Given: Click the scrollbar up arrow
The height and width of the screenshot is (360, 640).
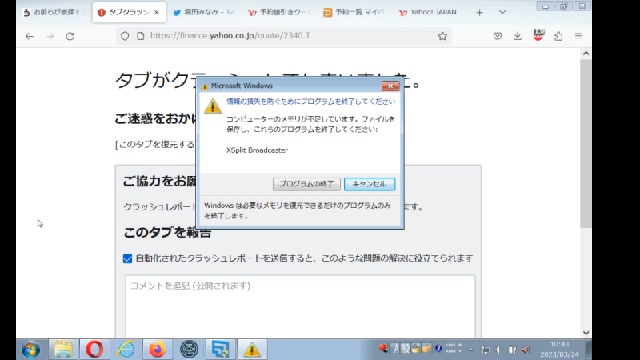Looking at the screenshot, I should (x=586, y=53).
